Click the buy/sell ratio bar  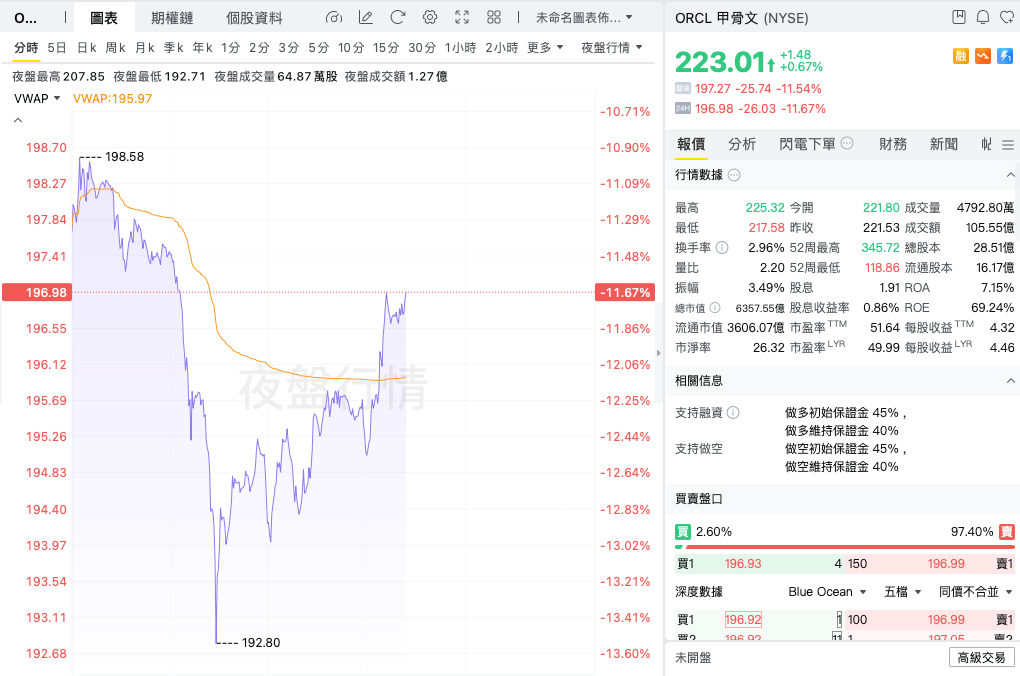(845, 547)
